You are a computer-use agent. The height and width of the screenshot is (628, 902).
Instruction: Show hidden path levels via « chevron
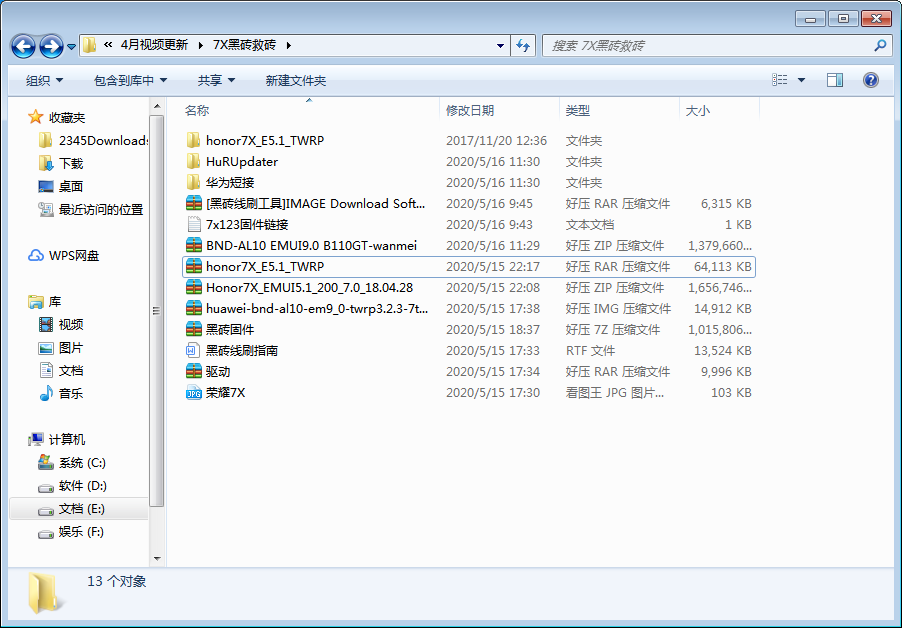click(x=108, y=45)
